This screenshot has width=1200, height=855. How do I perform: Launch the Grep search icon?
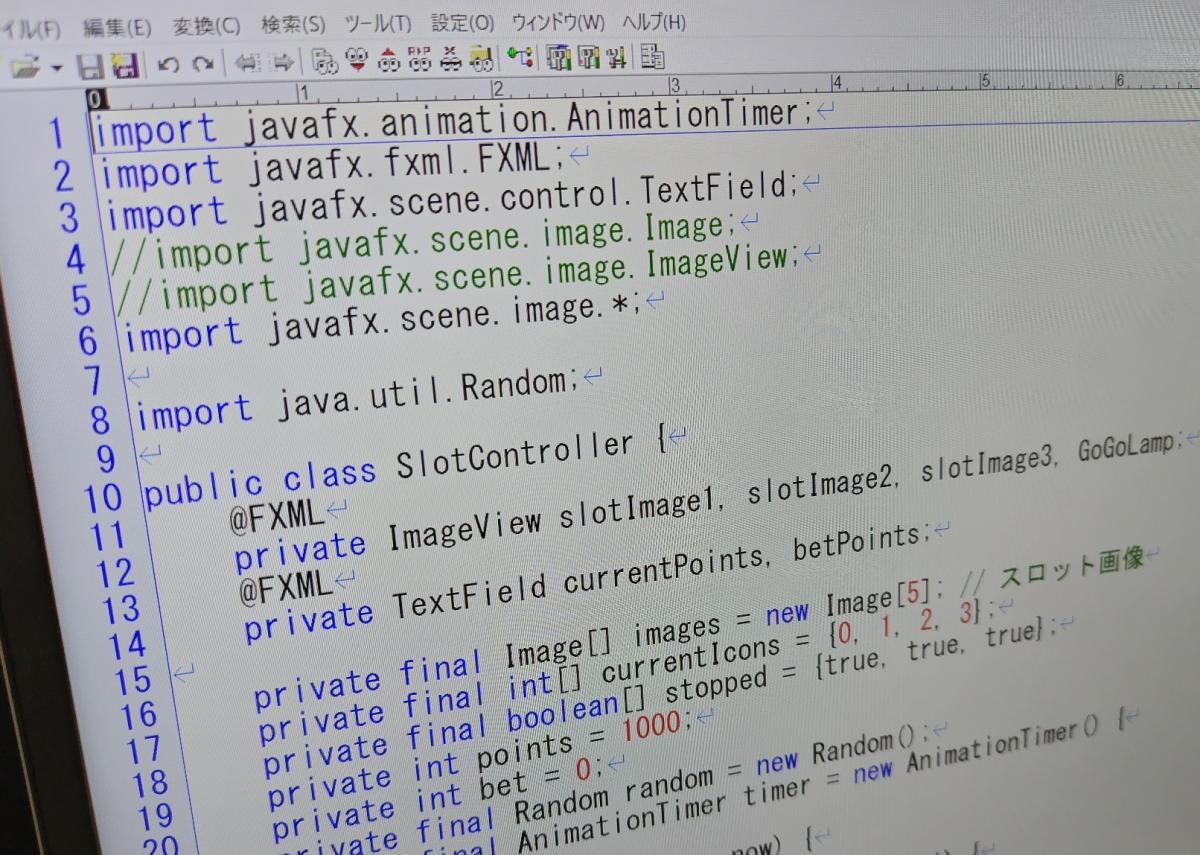482,60
